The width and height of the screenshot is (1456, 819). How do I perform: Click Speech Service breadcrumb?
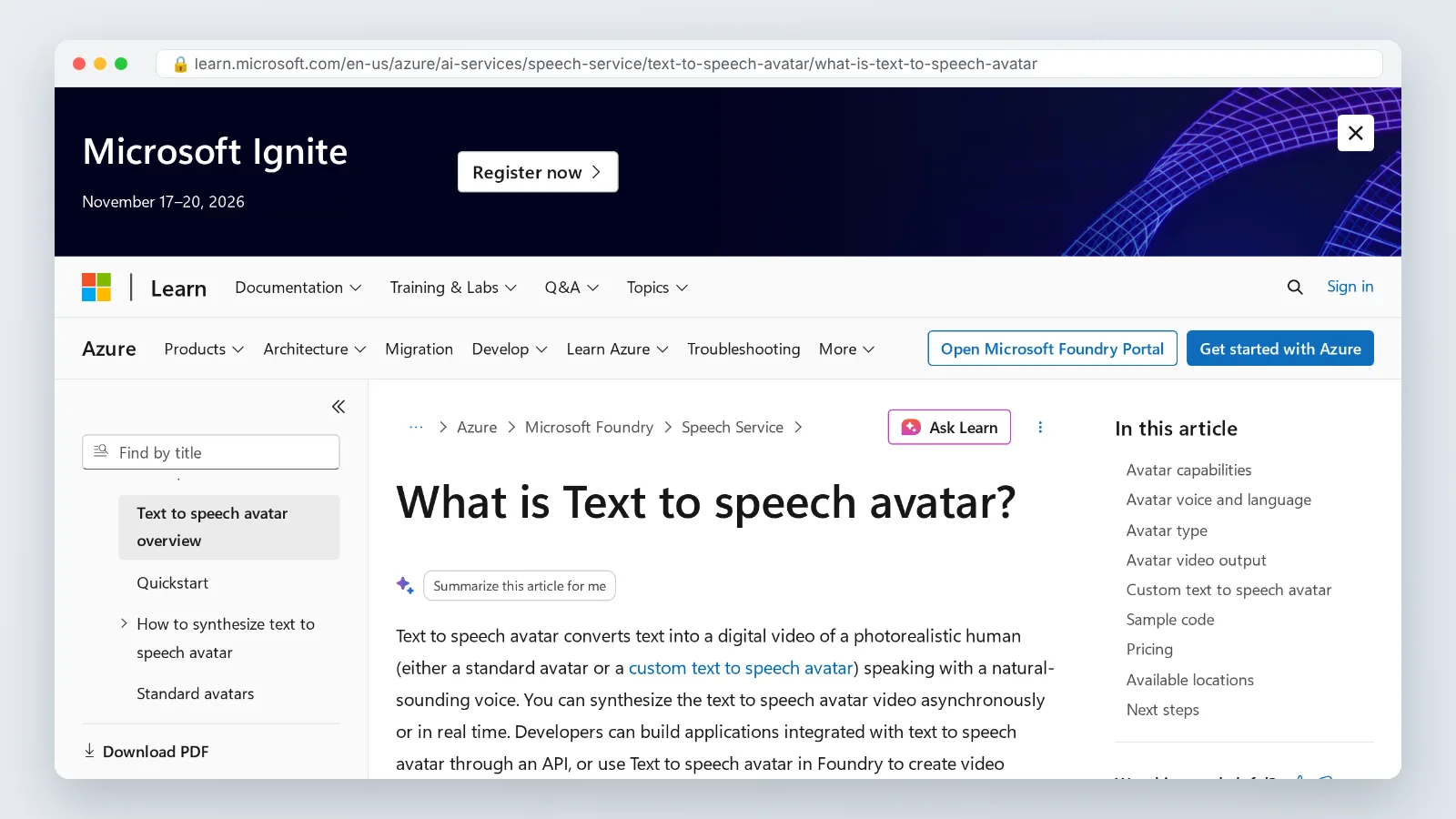tap(733, 427)
